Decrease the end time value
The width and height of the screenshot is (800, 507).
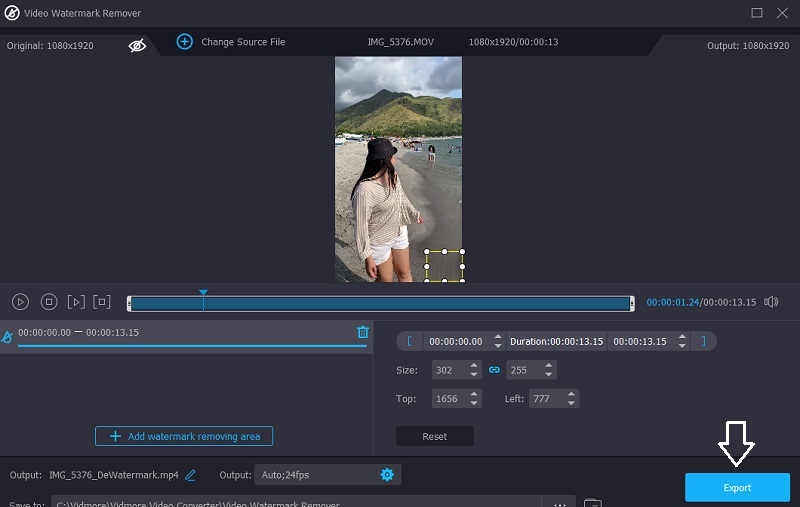pyautogui.click(x=682, y=346)
